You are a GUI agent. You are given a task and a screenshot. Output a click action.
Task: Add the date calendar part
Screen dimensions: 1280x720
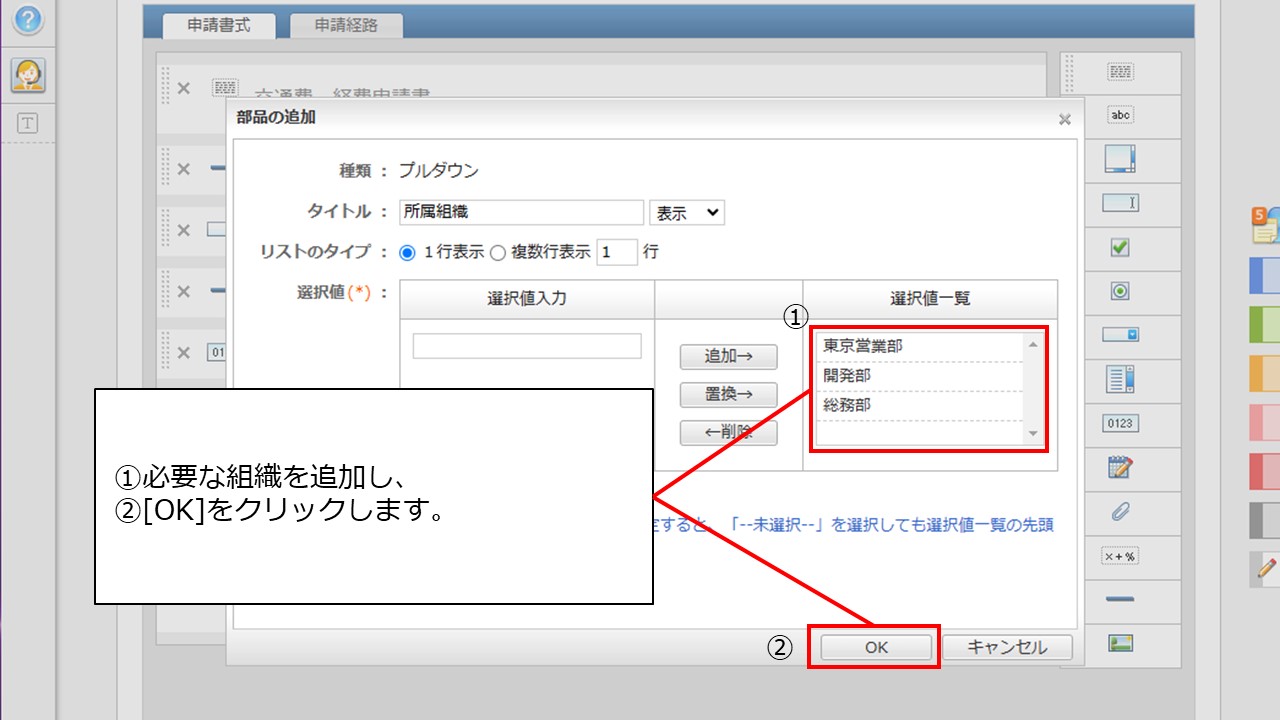click(1120, 467)
